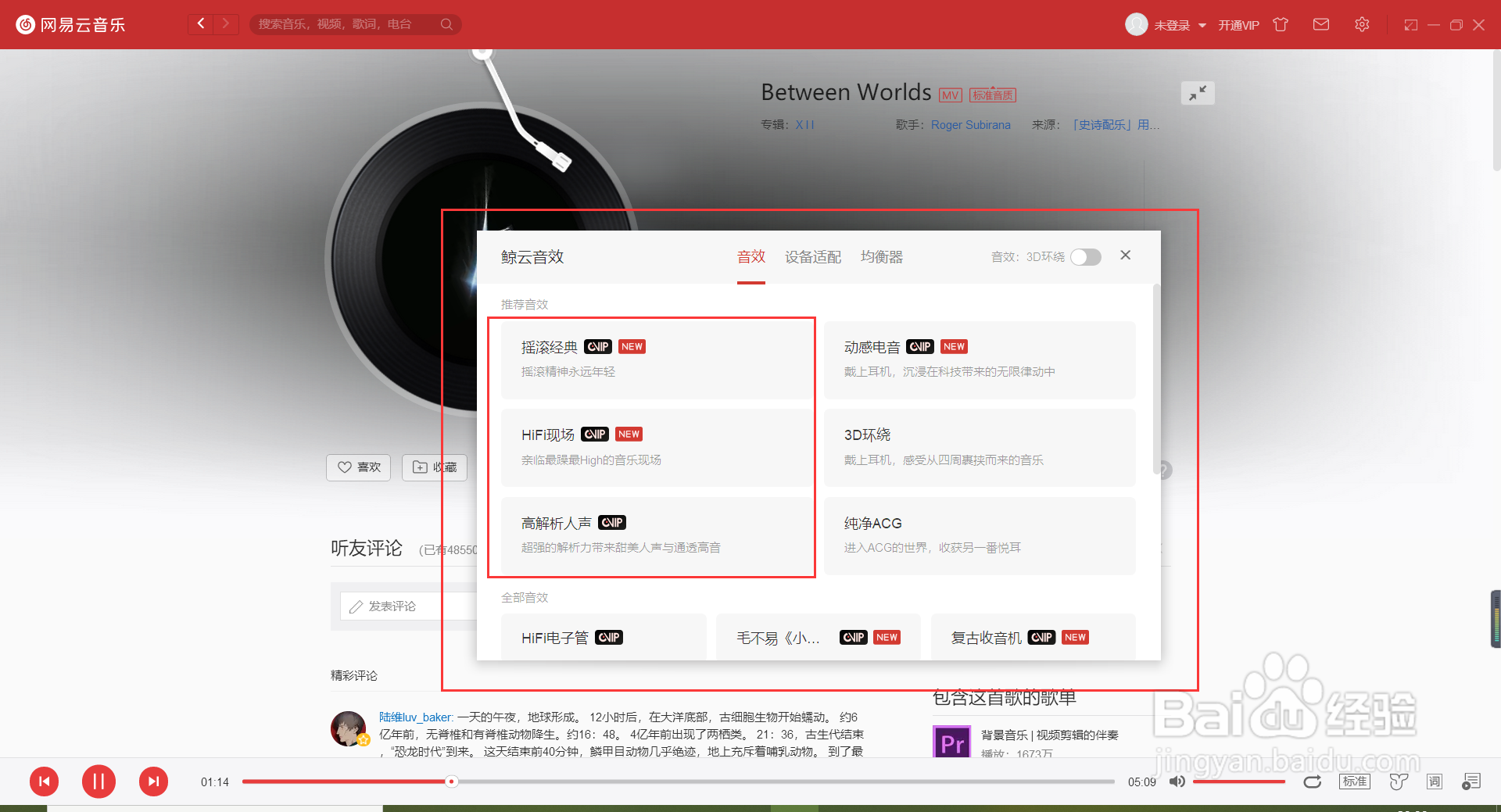1501x812 pixels.
Task: Click the sound effect dialog scrollbar
Action: (x=1156, y=379)
